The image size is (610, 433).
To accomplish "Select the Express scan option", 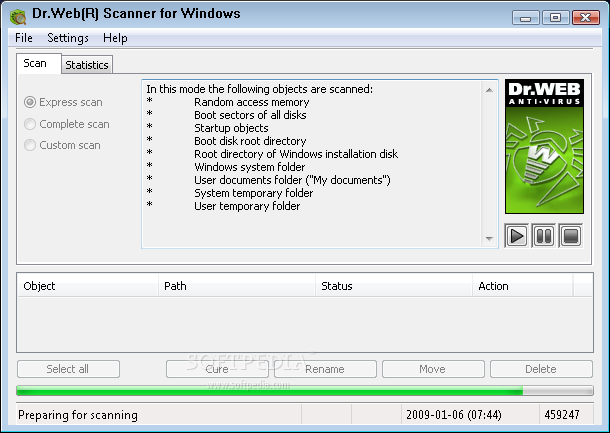I will point(31,102).
